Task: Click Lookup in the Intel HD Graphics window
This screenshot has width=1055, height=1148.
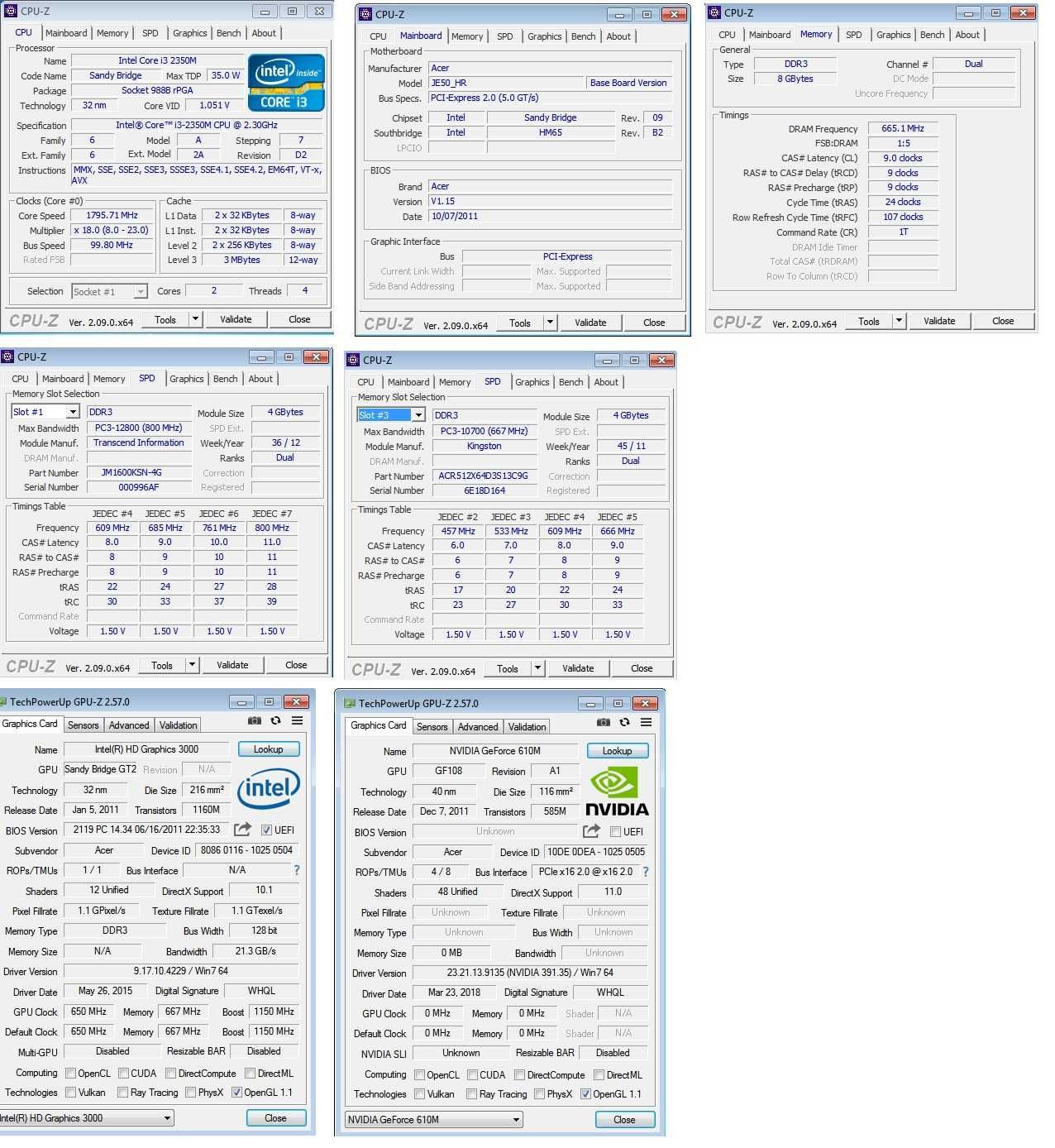Action: 269,749
